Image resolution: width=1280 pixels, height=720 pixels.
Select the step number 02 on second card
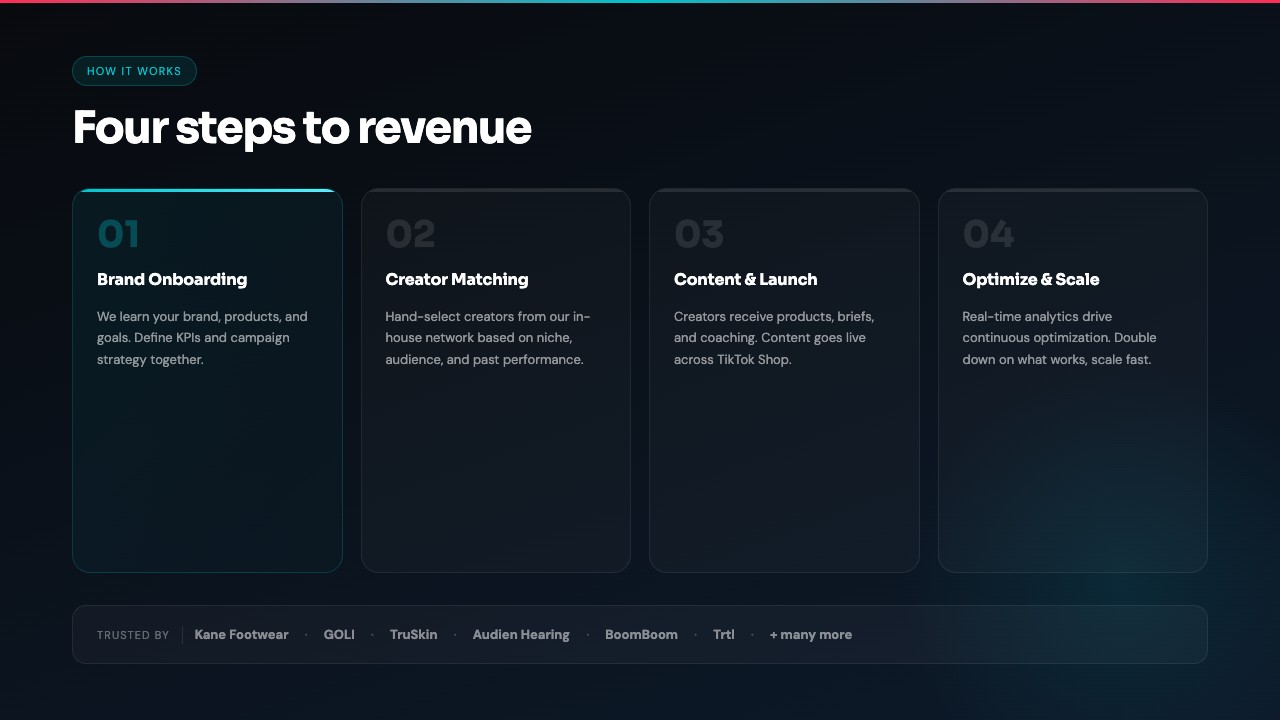410,234
